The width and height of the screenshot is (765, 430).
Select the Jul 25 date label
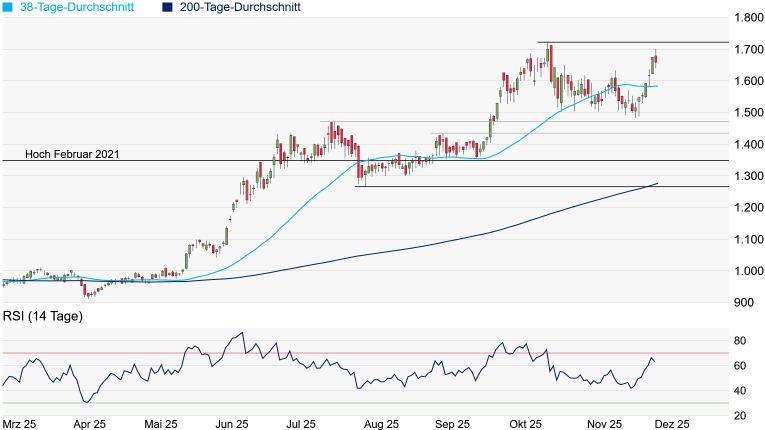pyautogui.click(x=302, y=424)
